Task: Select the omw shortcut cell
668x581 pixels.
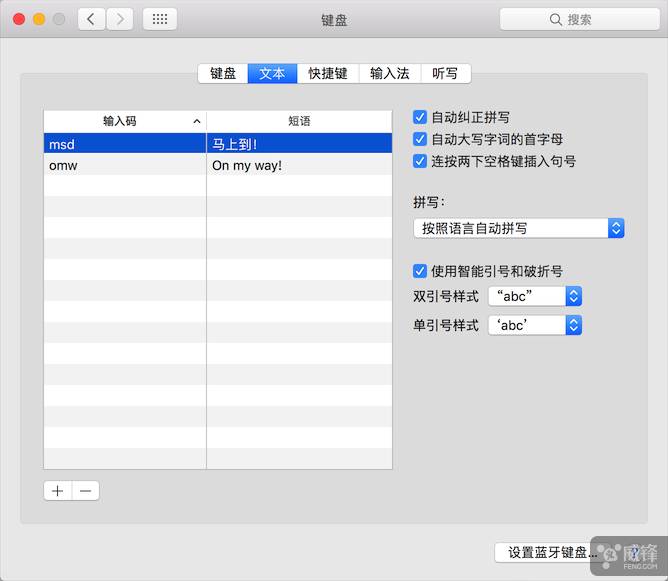Action: click(x=125, y=165)
